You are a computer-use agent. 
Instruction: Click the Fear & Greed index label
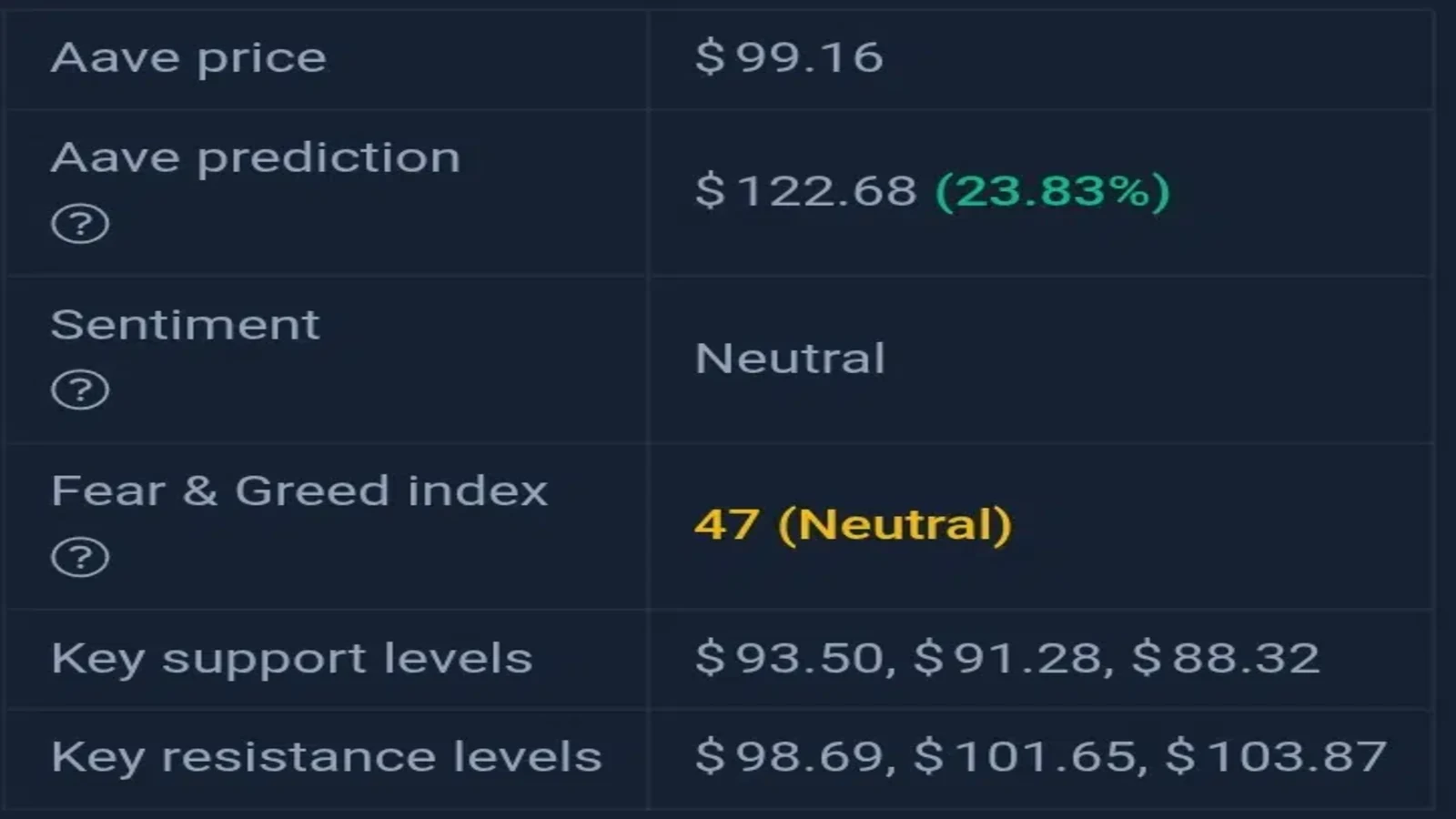click(x=299, y=491)
